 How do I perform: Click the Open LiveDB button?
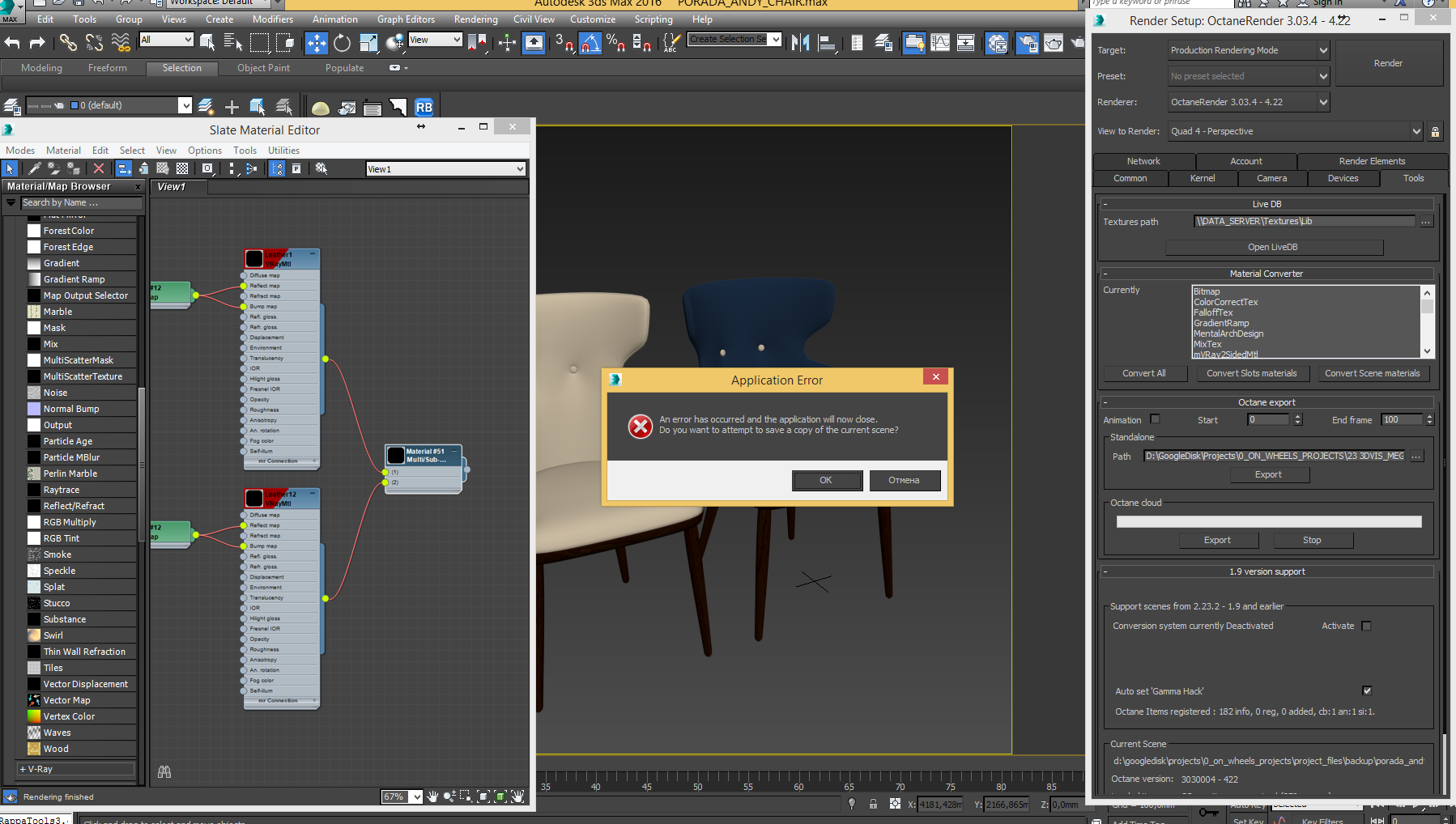1273,247
